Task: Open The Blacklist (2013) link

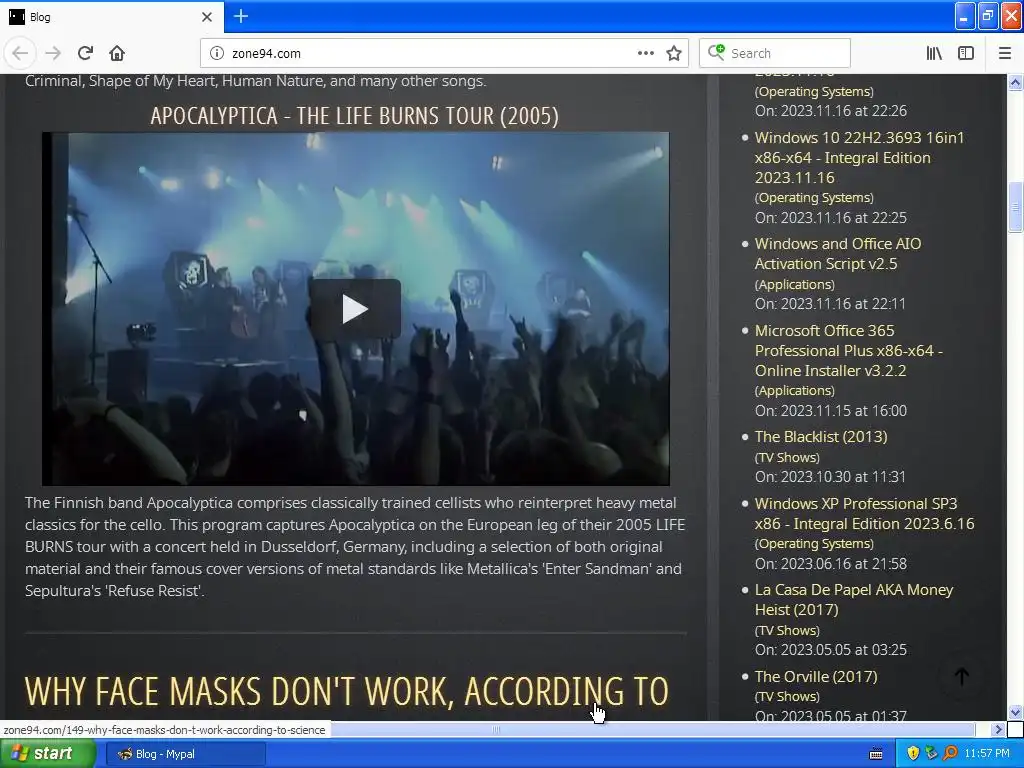Action: [x=821, y=436]
